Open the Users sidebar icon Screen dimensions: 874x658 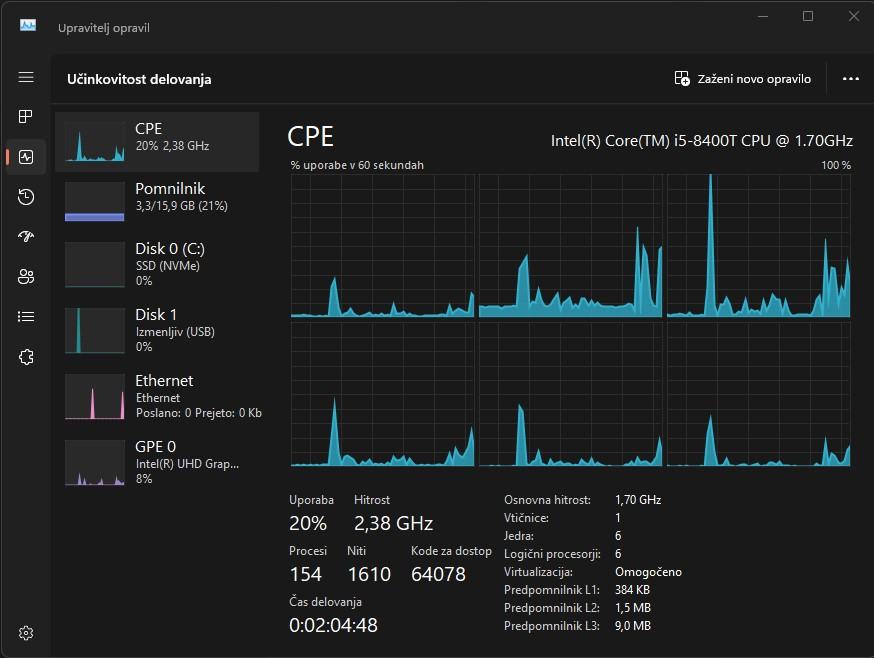[26, 277]
